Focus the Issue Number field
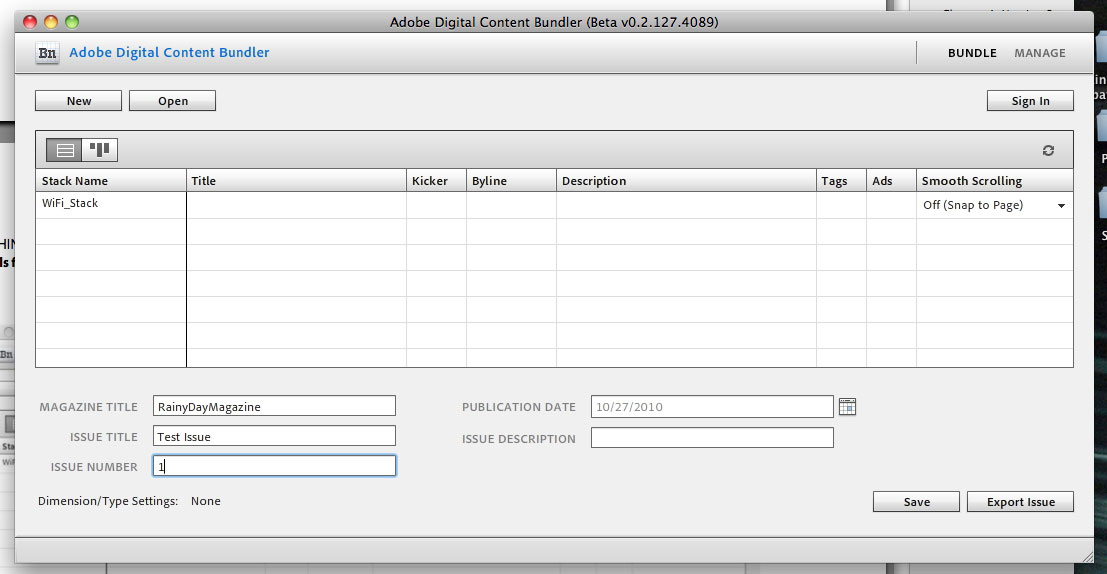The image size is (1107, 574). point(274,466)
